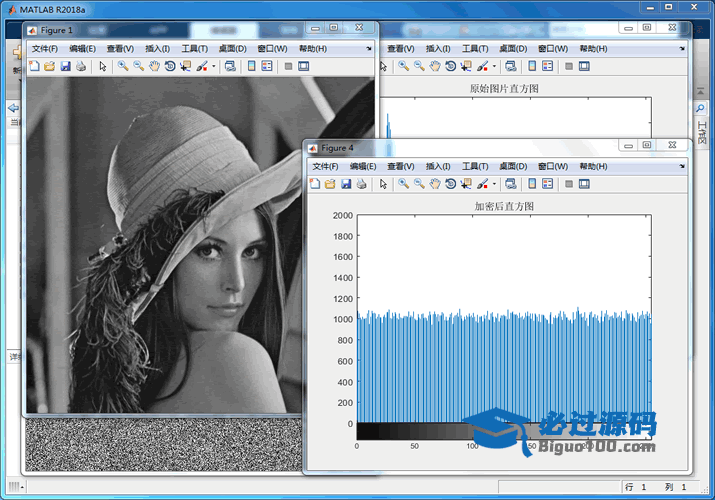Activate Zoom In tool in Figure 4

coord(404,184)
